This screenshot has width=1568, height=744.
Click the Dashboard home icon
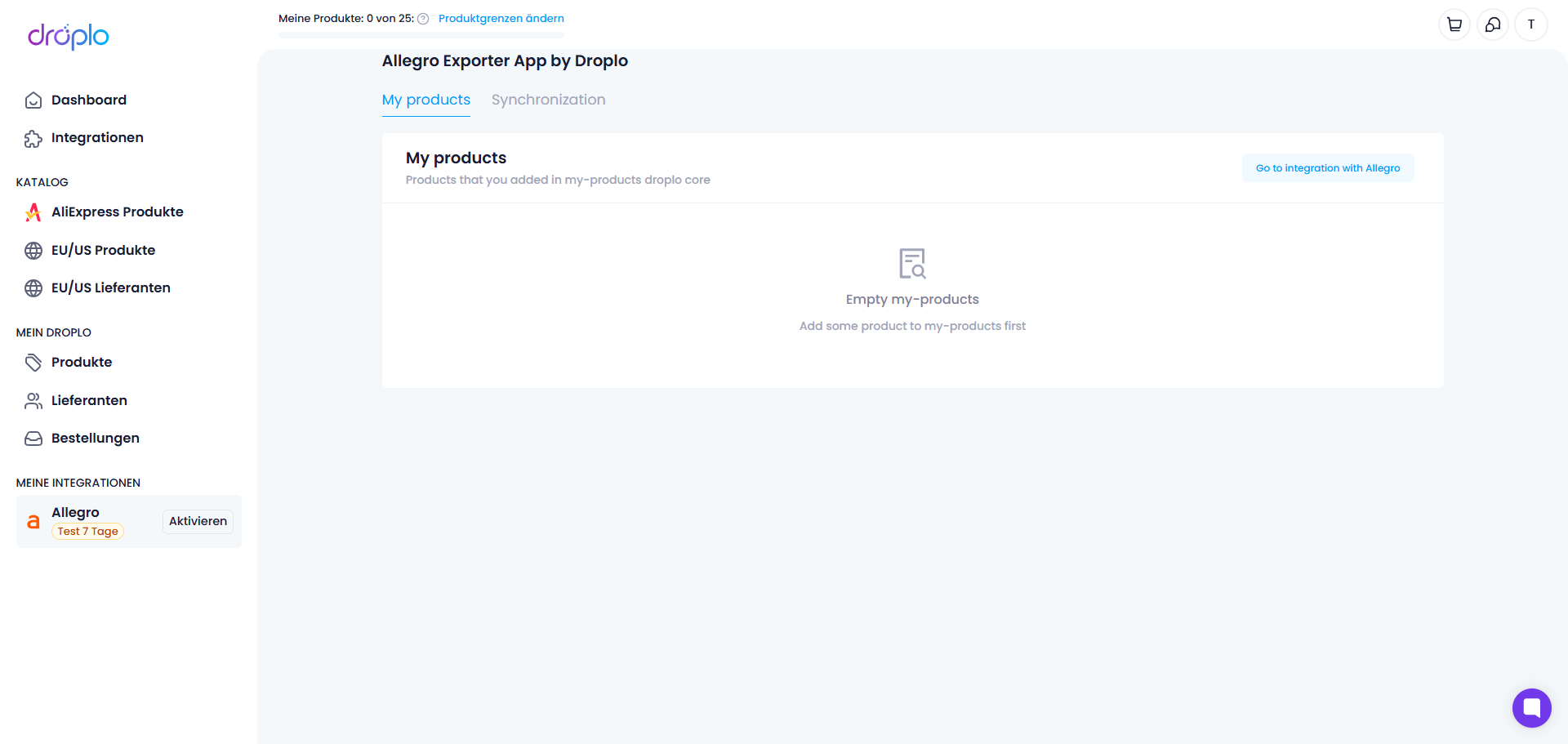pyautogui.click(x=33, y=100)
